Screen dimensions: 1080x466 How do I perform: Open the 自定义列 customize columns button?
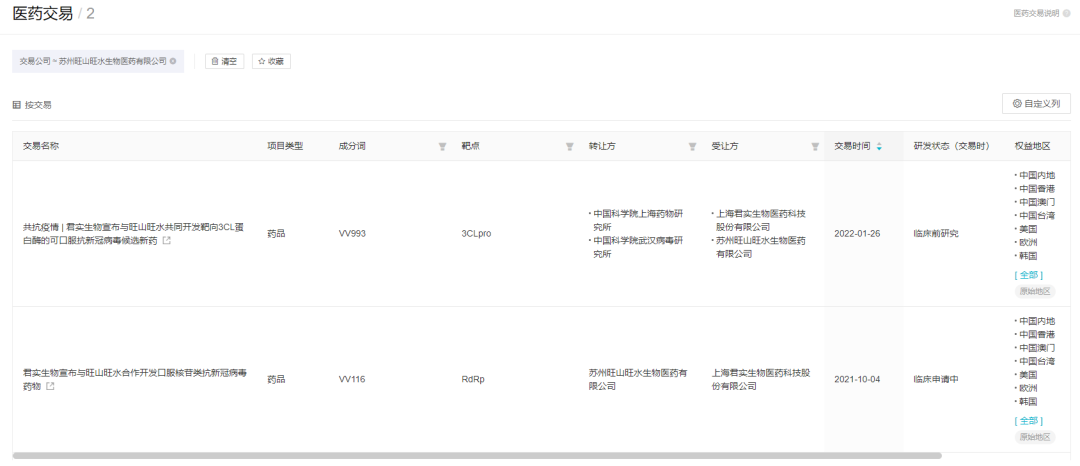1036,104
